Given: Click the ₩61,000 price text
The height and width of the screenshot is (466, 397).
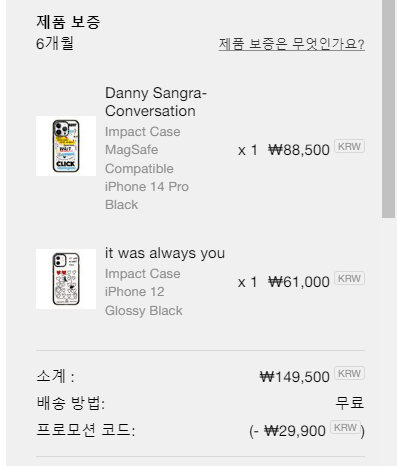Looking at the screenshot, I should (x=299, y=282).
